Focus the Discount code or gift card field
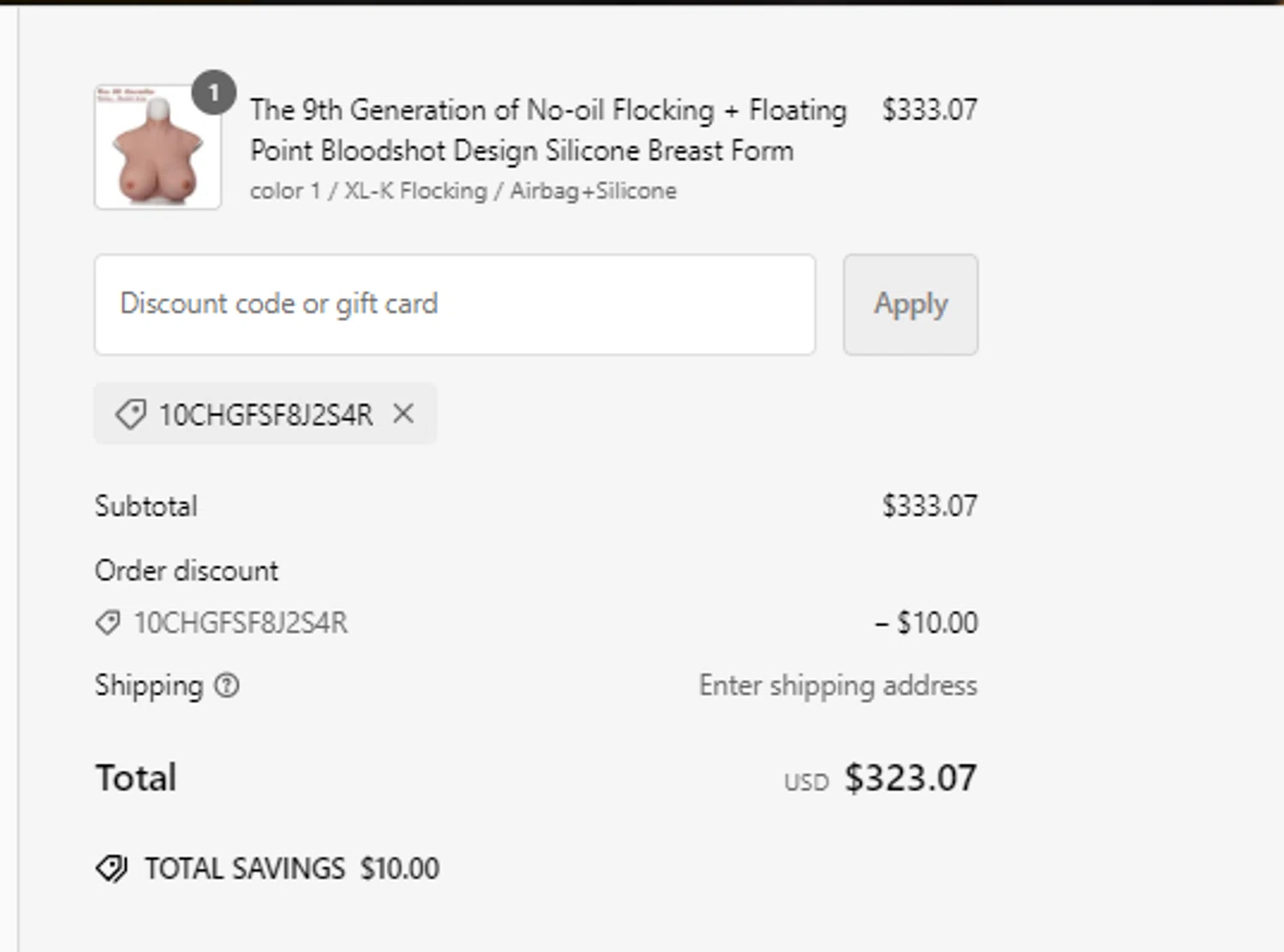1284x952 pixels. [455, 305]
